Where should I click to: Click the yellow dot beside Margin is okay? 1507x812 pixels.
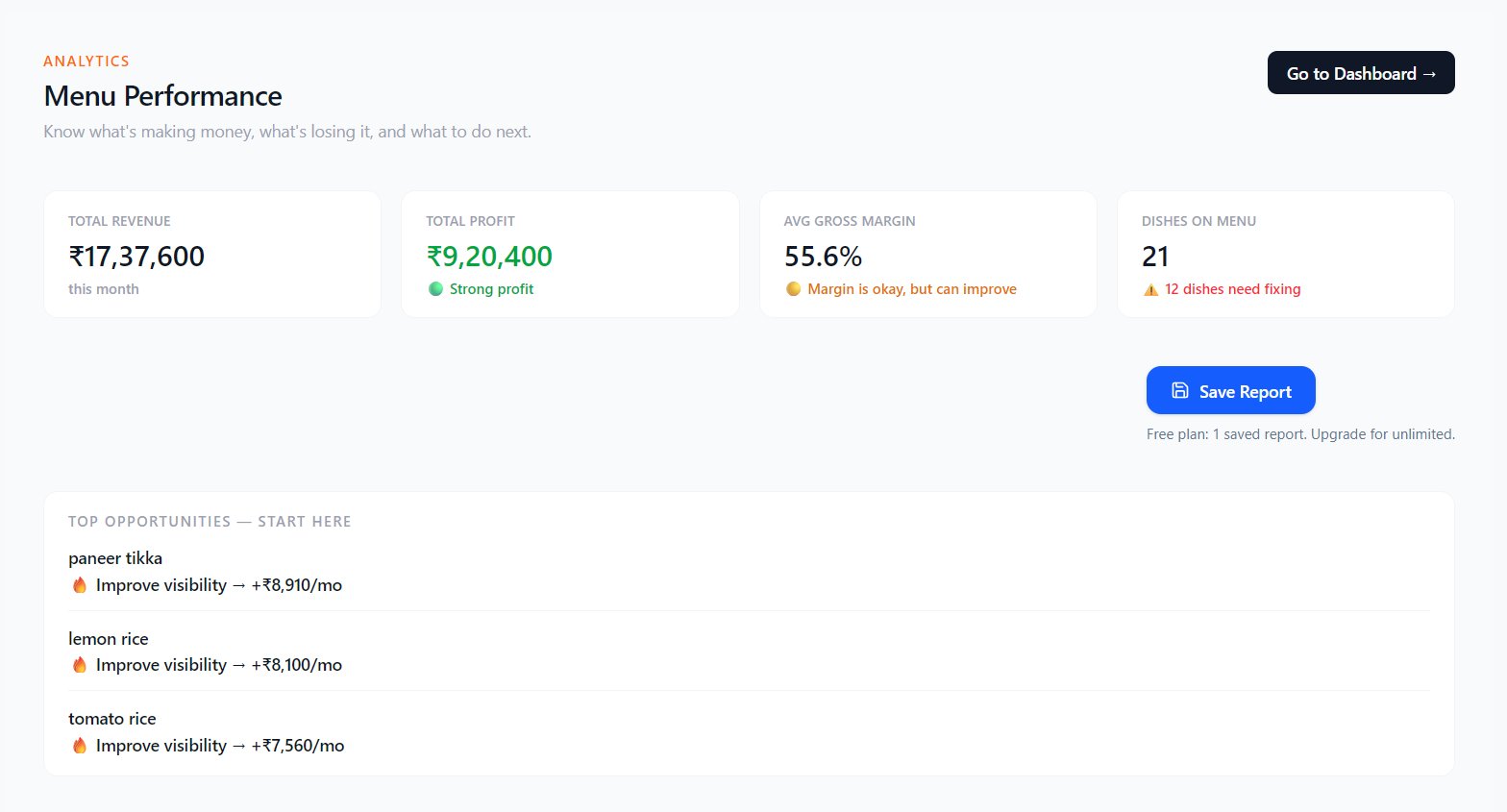pos(793,288)
